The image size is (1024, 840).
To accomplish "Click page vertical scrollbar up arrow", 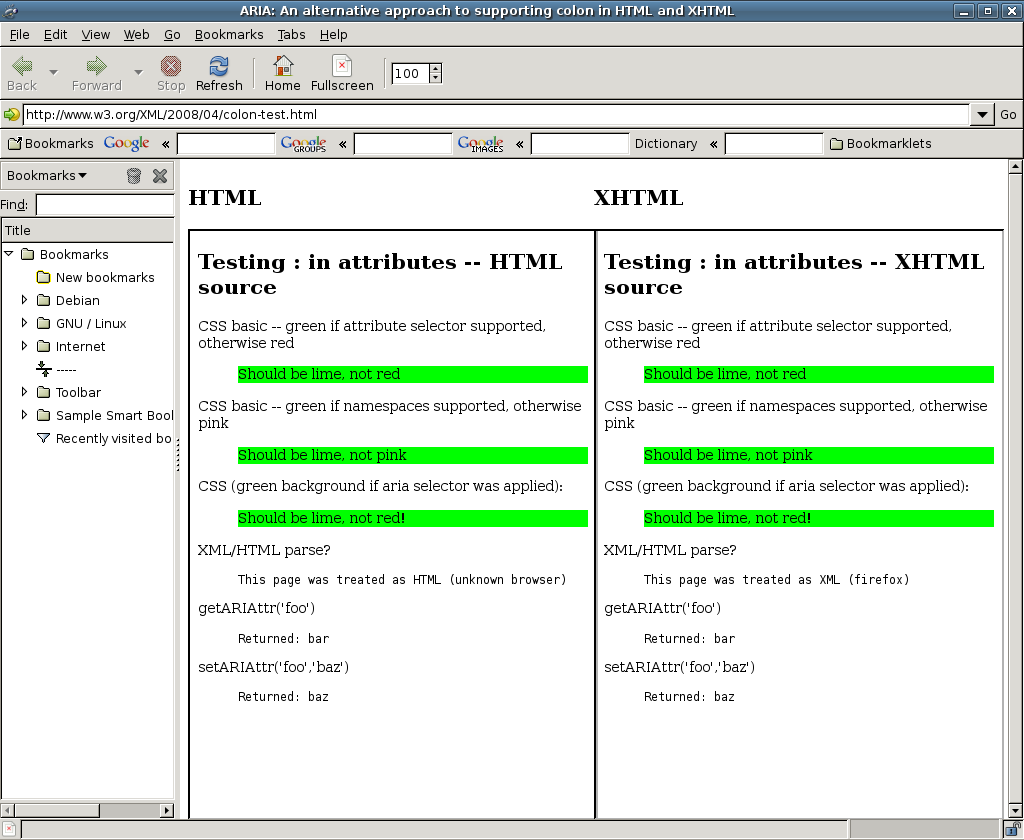I will point(1015,167).
